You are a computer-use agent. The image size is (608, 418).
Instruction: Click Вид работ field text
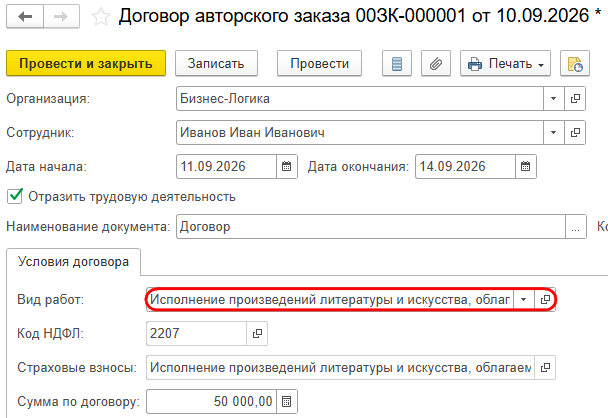(330, 299)
